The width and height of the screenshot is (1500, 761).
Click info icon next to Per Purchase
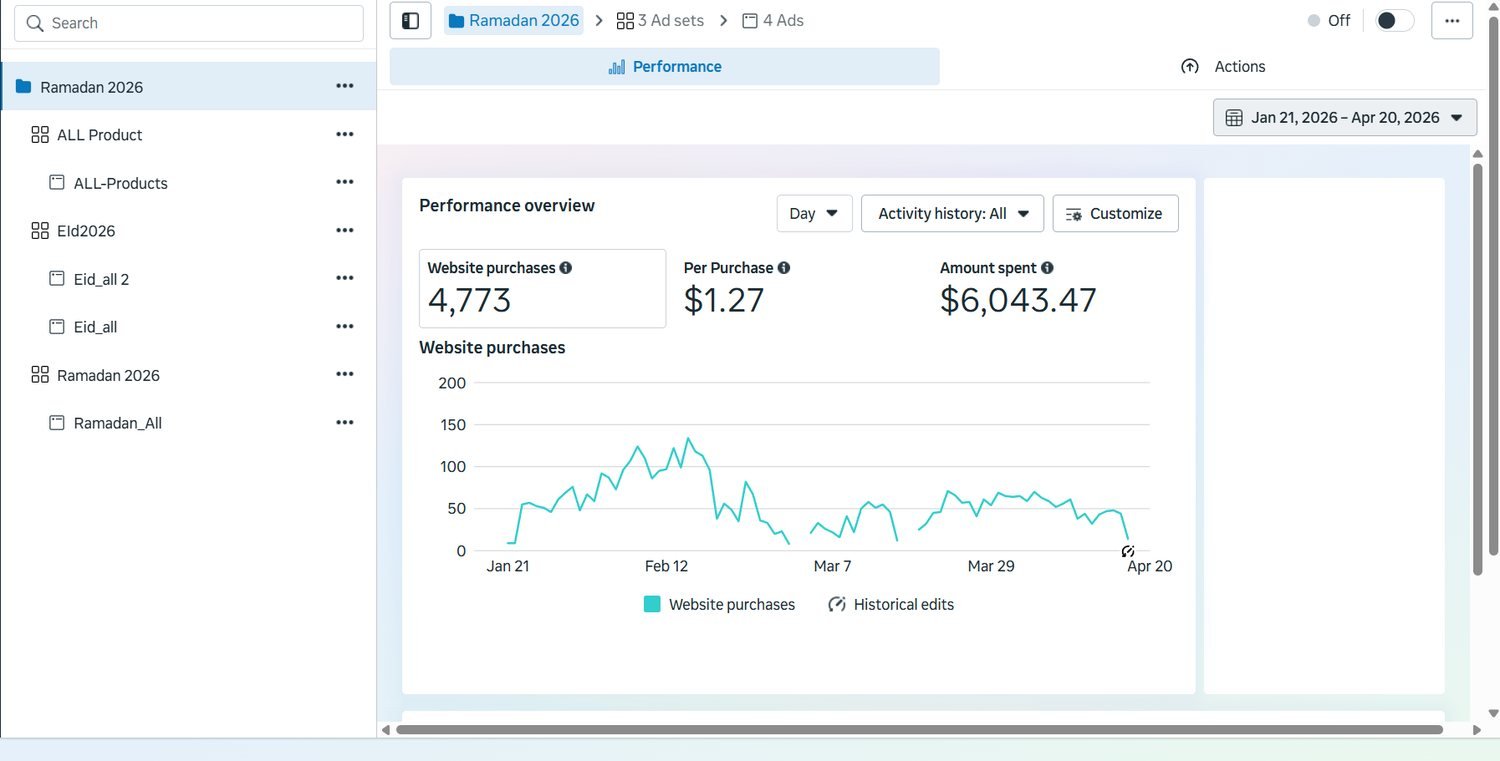click(x=784, y=268)
